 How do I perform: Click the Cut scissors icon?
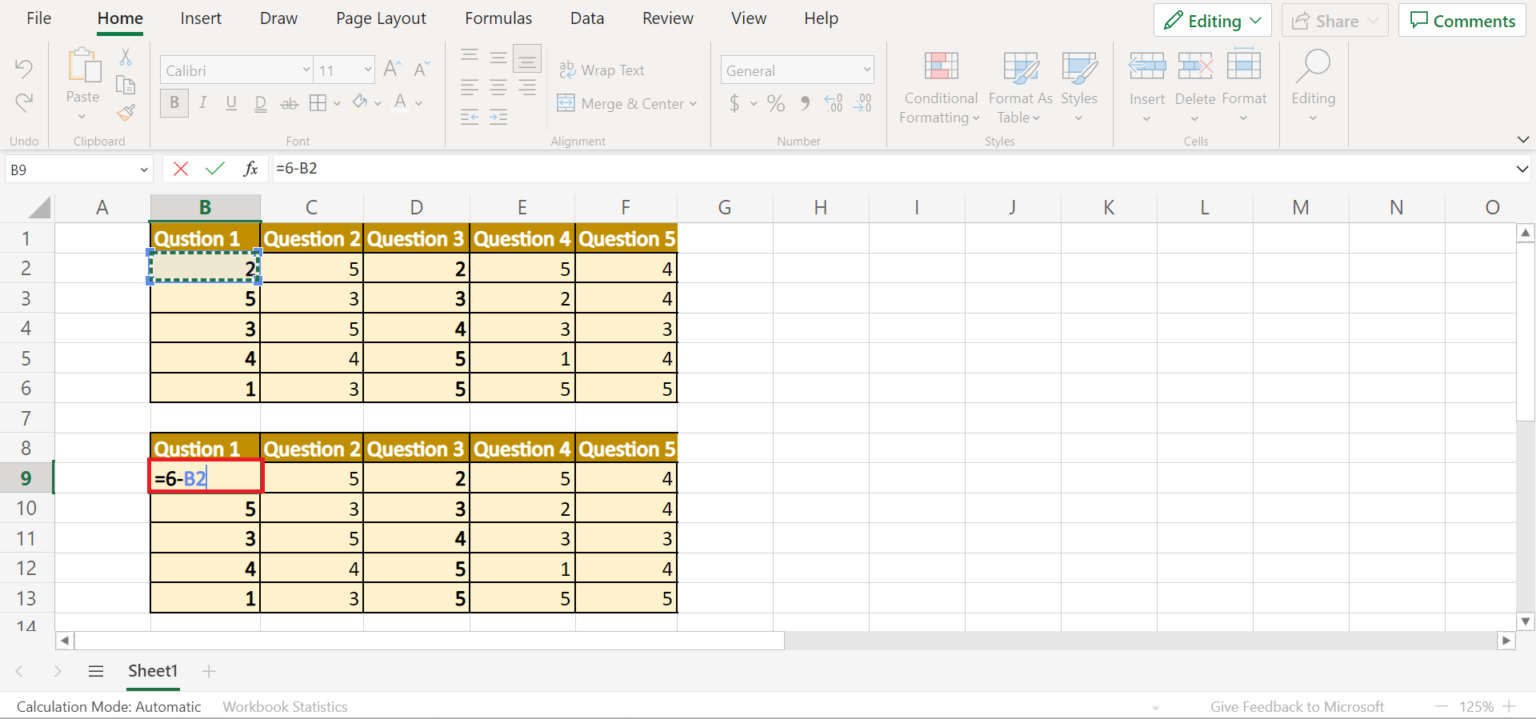coord(125,58)
